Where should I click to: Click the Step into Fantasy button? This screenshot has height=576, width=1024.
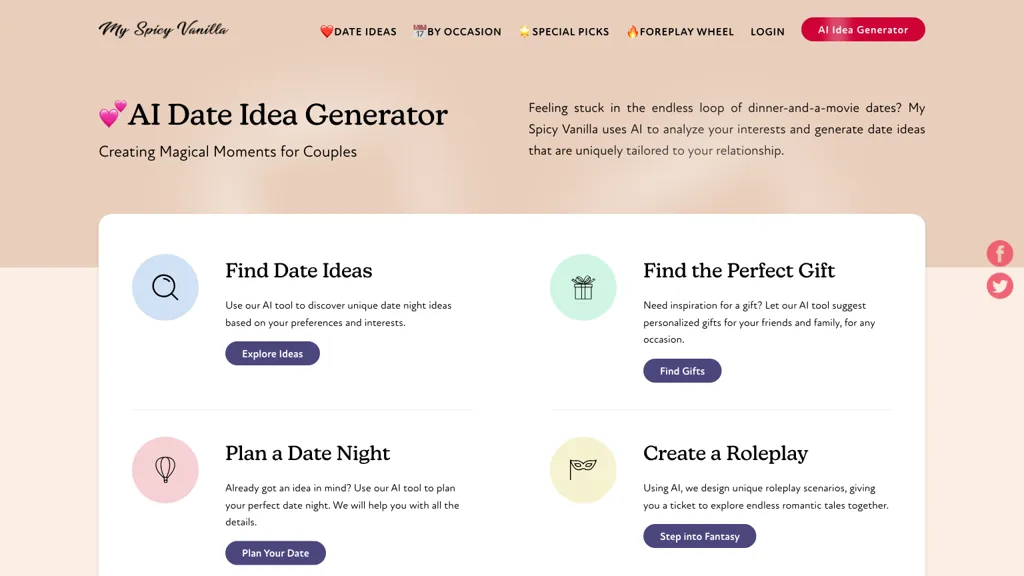(699, 536)
